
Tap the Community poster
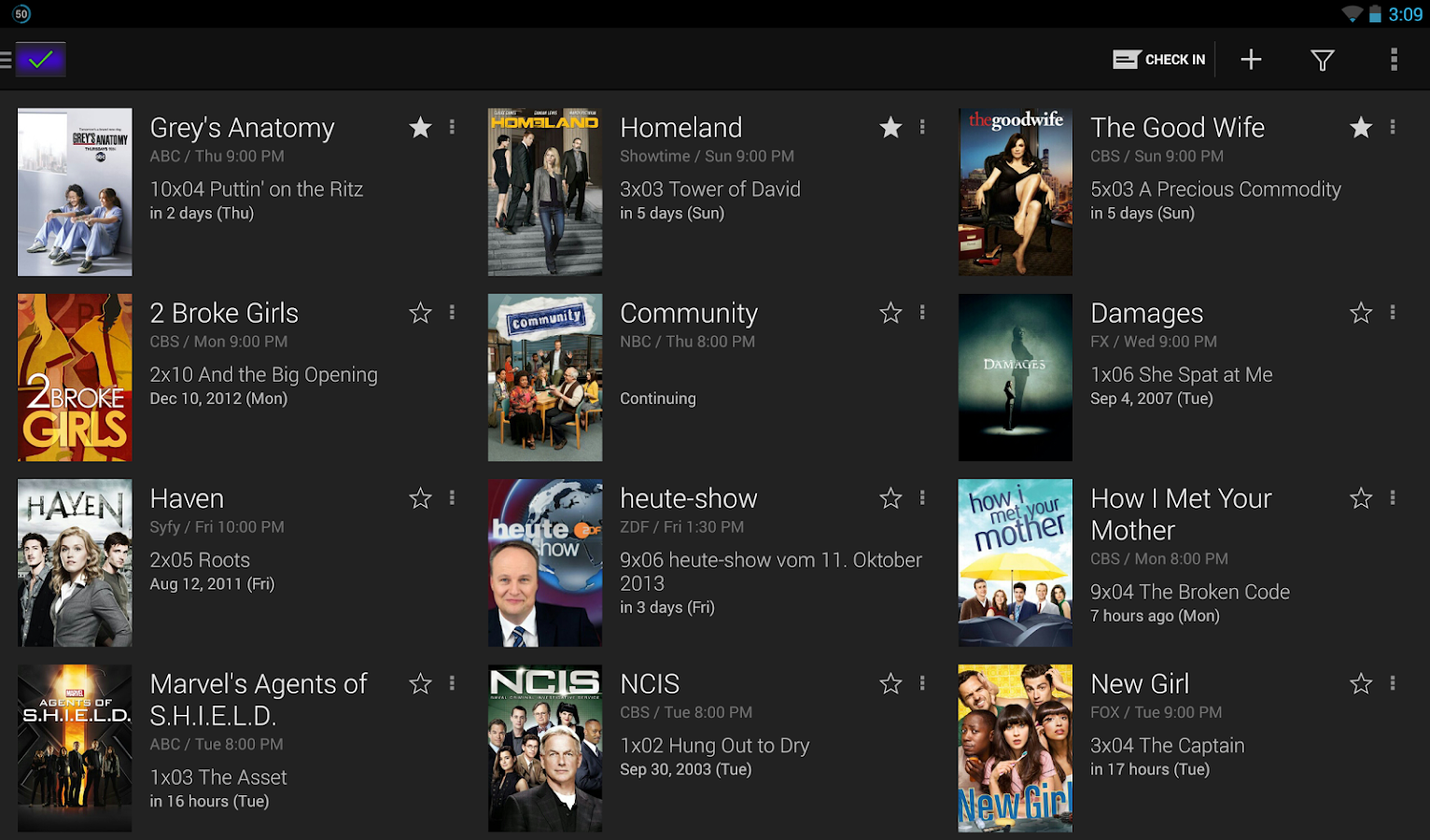(x=545, y=378)
